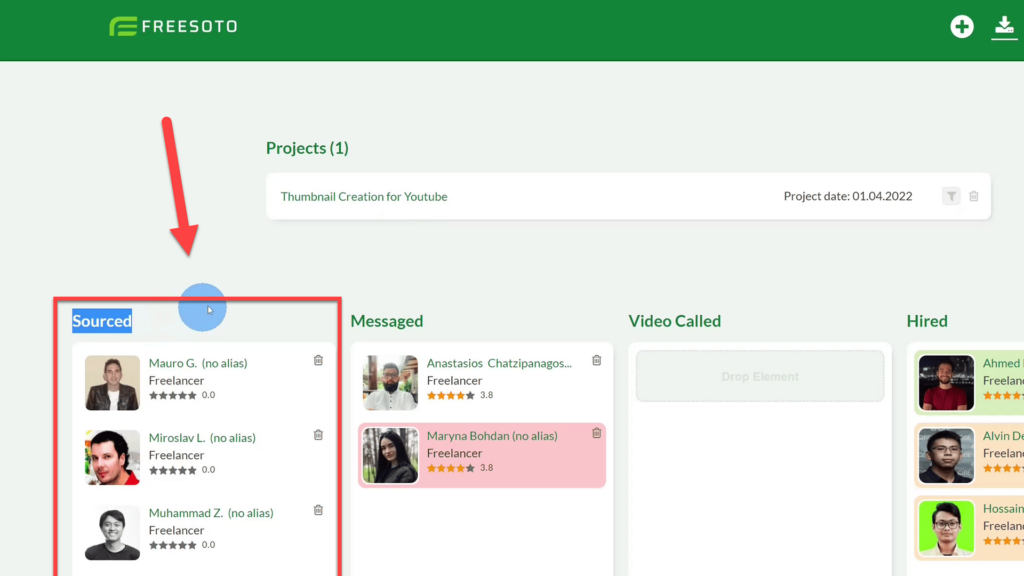Viewport: 1024px width, 576px height.
Task: Click the Messaged column heading
Action: (x=387, y=321)
